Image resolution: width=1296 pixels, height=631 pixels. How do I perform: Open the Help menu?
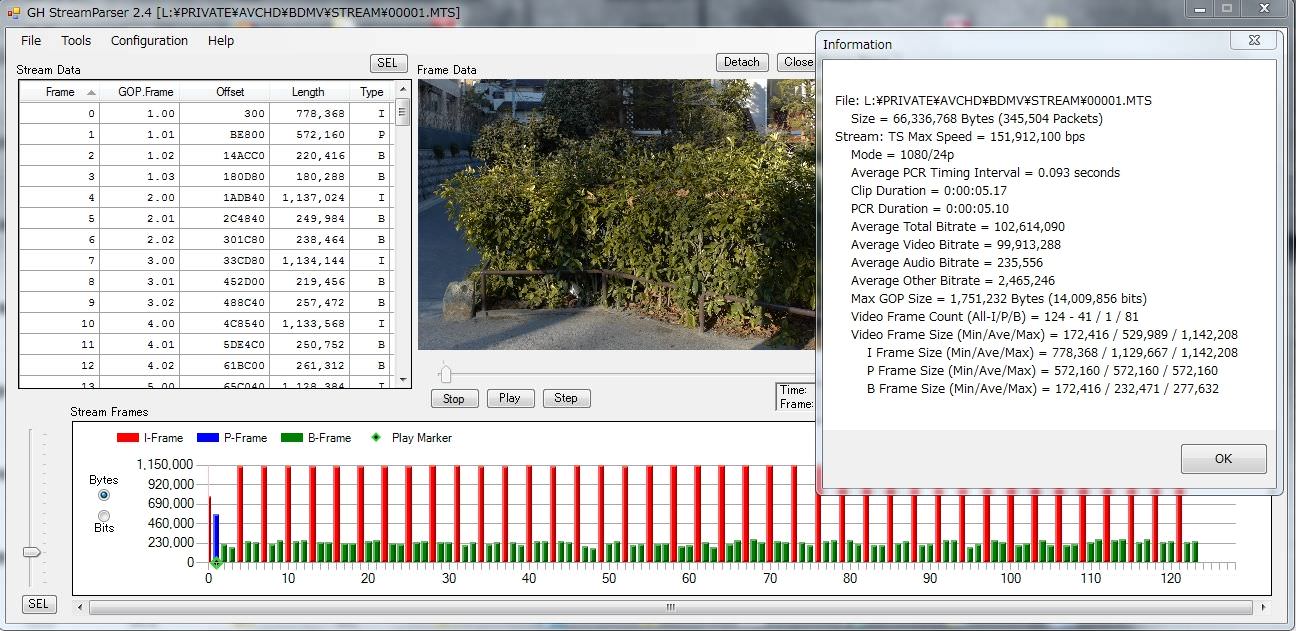tap(221, 41)
